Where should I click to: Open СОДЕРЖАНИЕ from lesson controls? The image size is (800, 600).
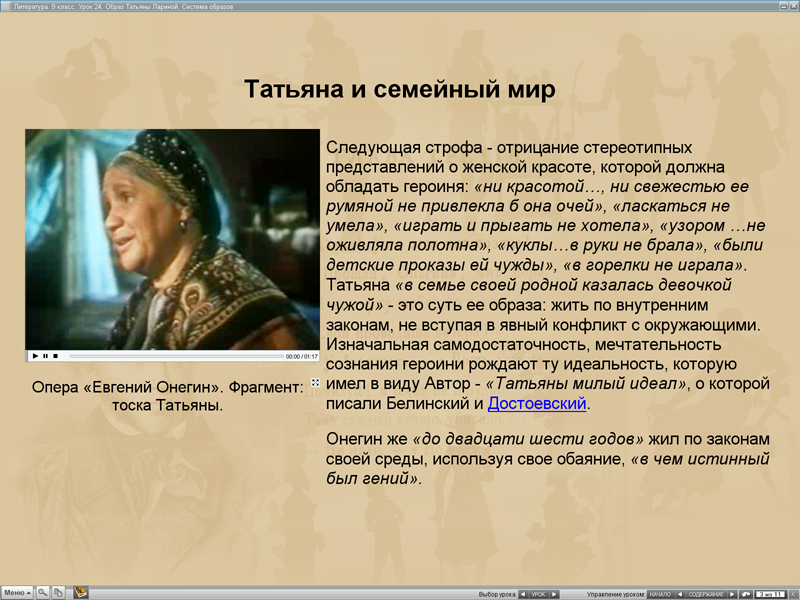708,590
